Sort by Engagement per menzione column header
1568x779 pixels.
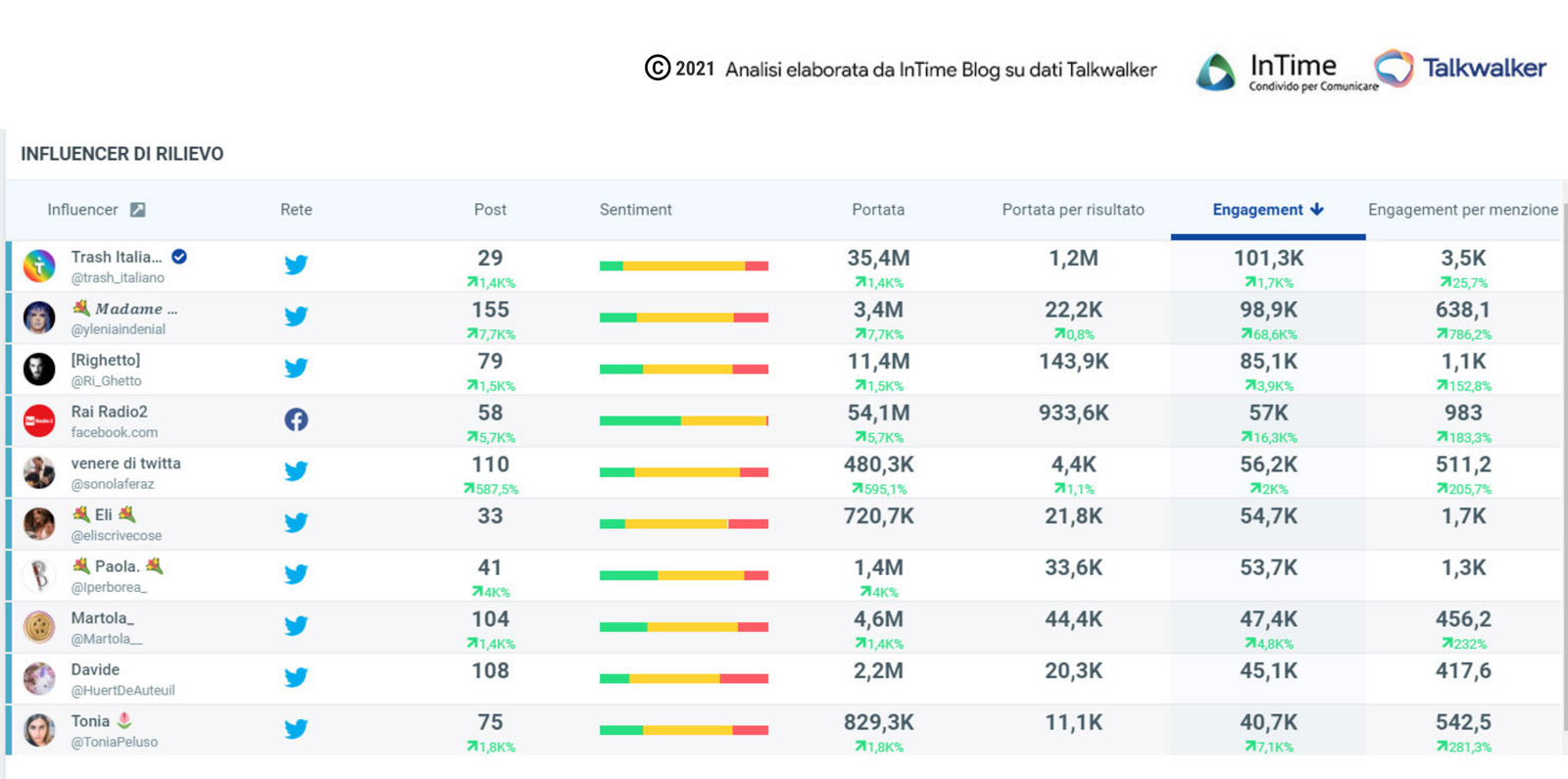click(x=1463, y=210)
